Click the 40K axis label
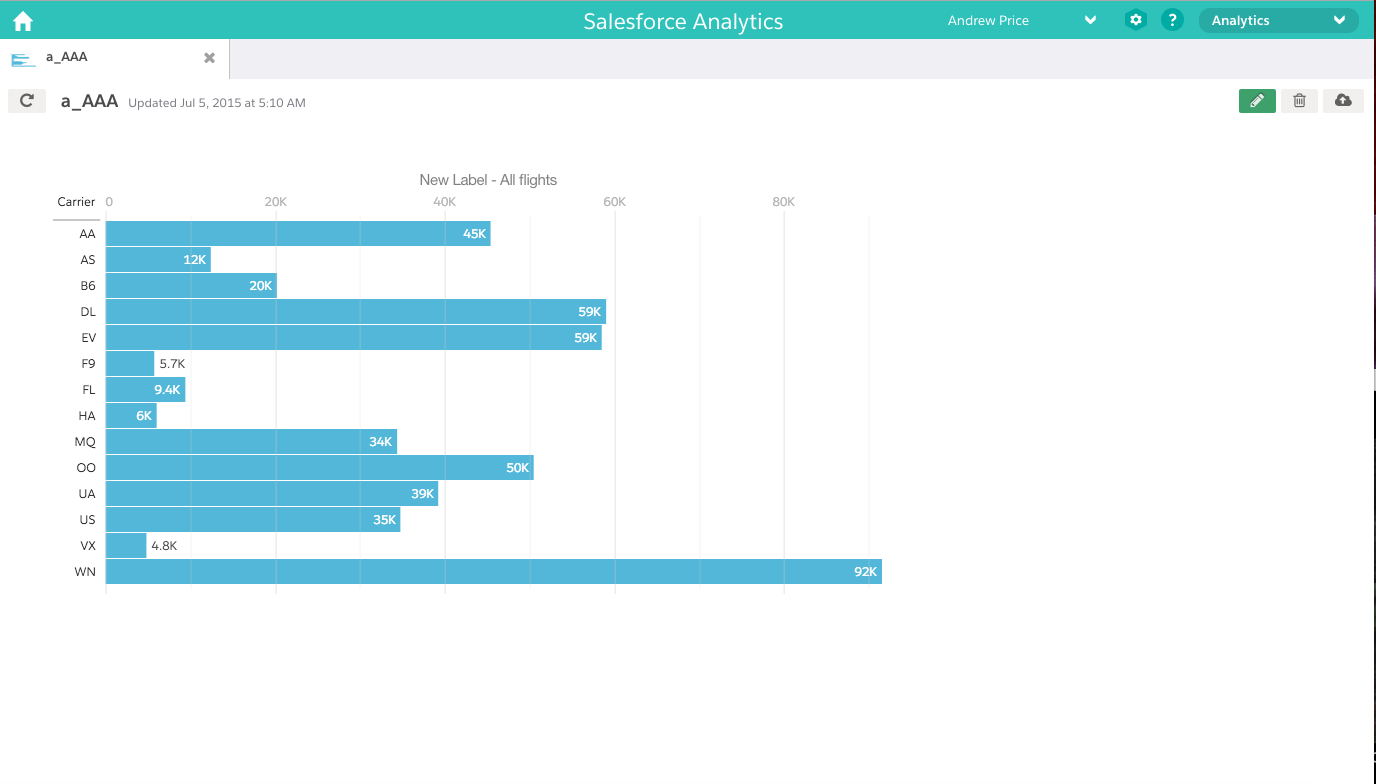Image resolution: width=1376 pixels, height=784 pixels. 445,202
